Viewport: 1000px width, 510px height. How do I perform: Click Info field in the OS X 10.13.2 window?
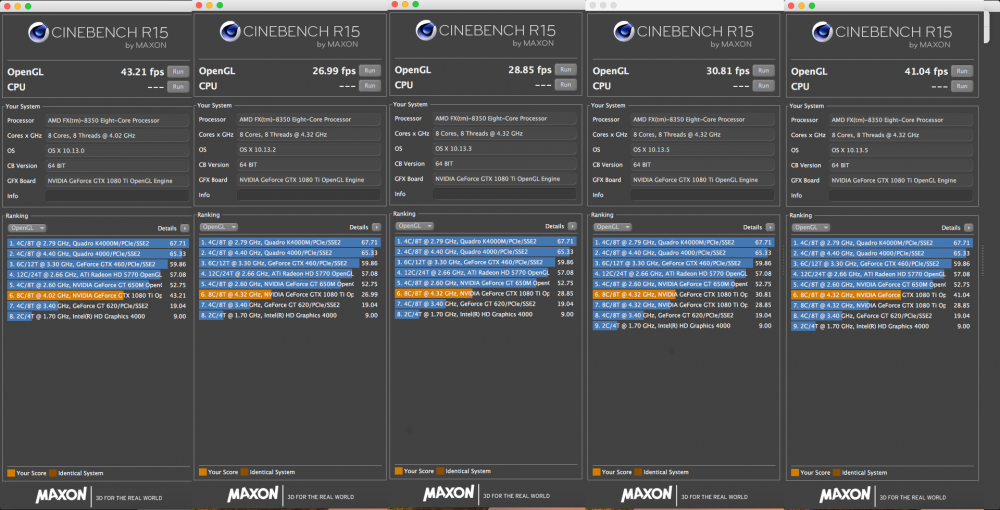[x=309, y=195]
